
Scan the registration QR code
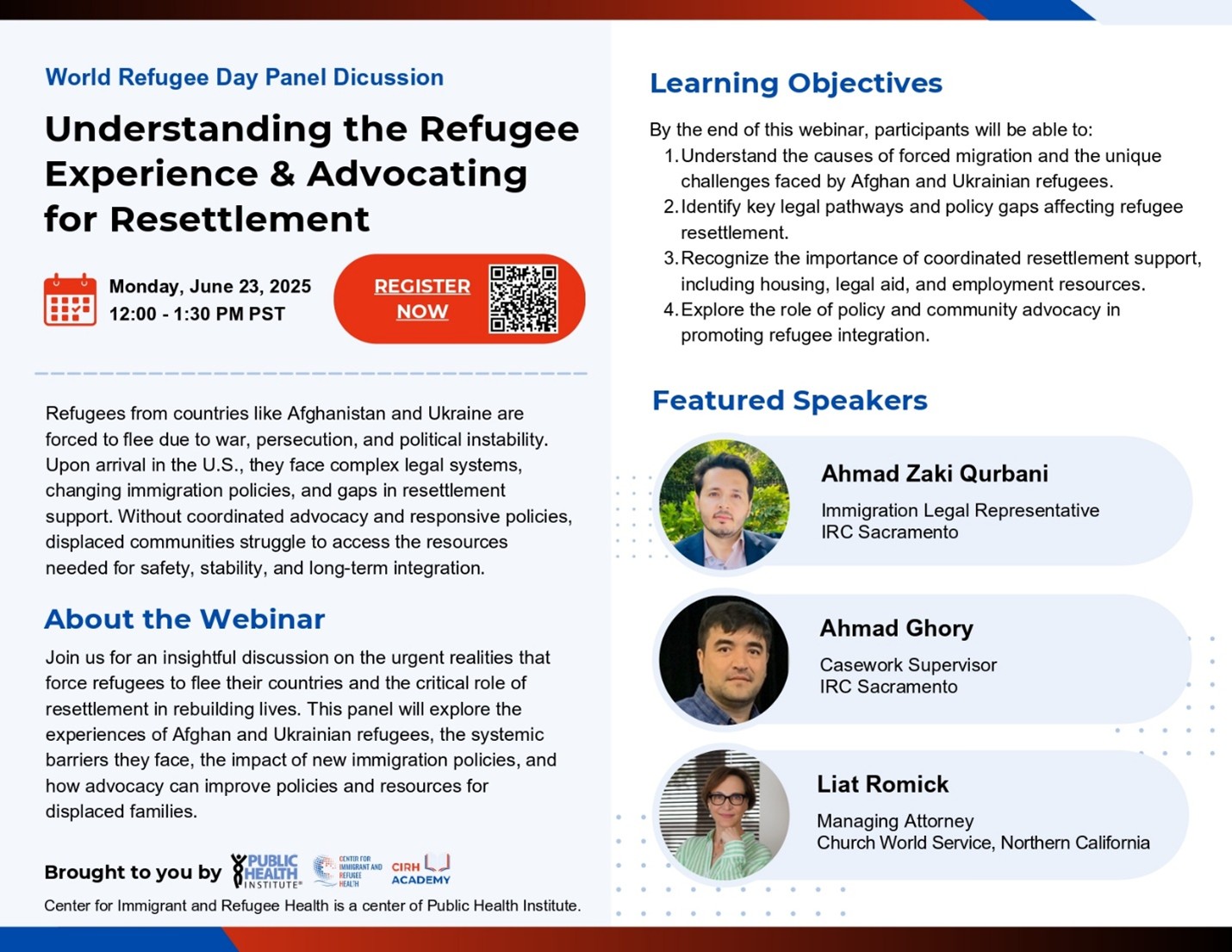point(523,297)
